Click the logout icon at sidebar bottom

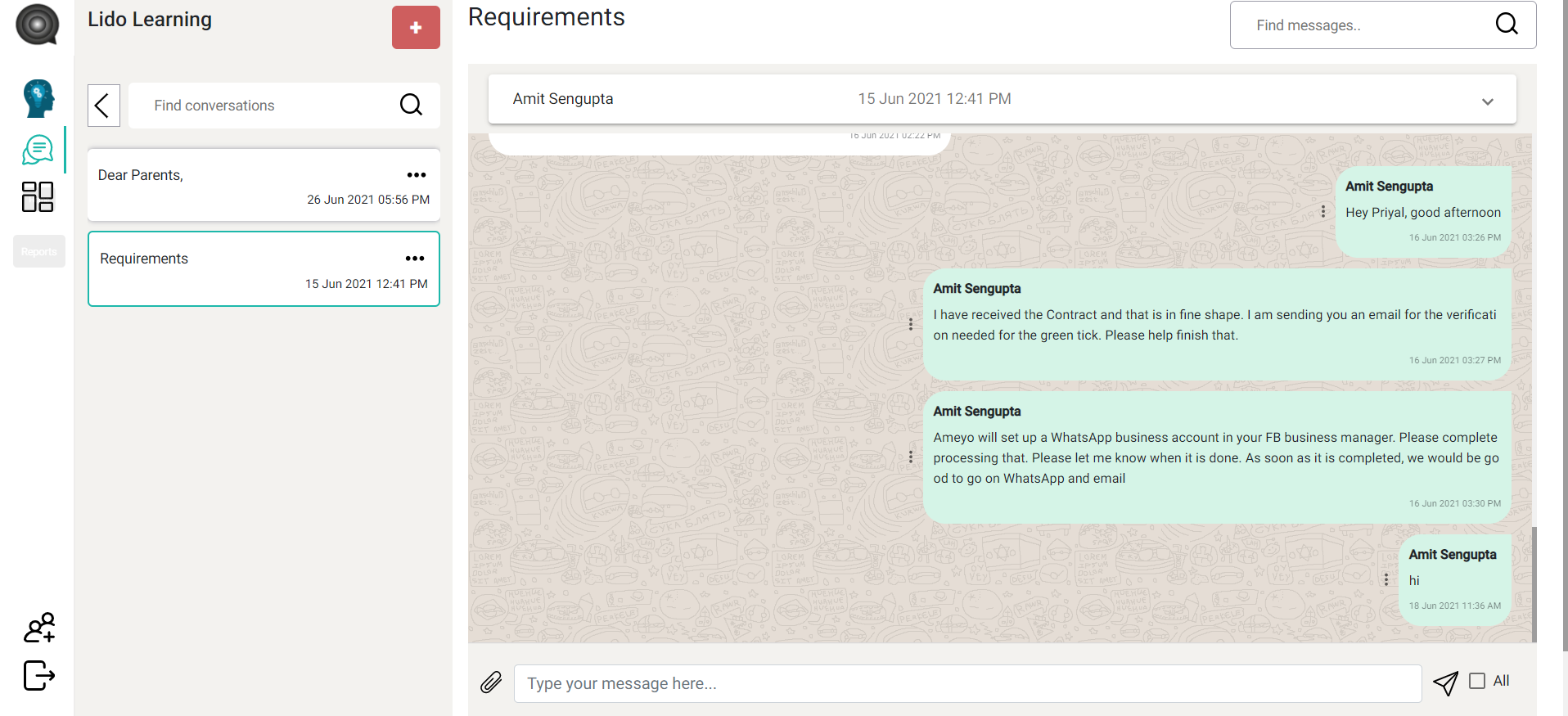(39, 676)
